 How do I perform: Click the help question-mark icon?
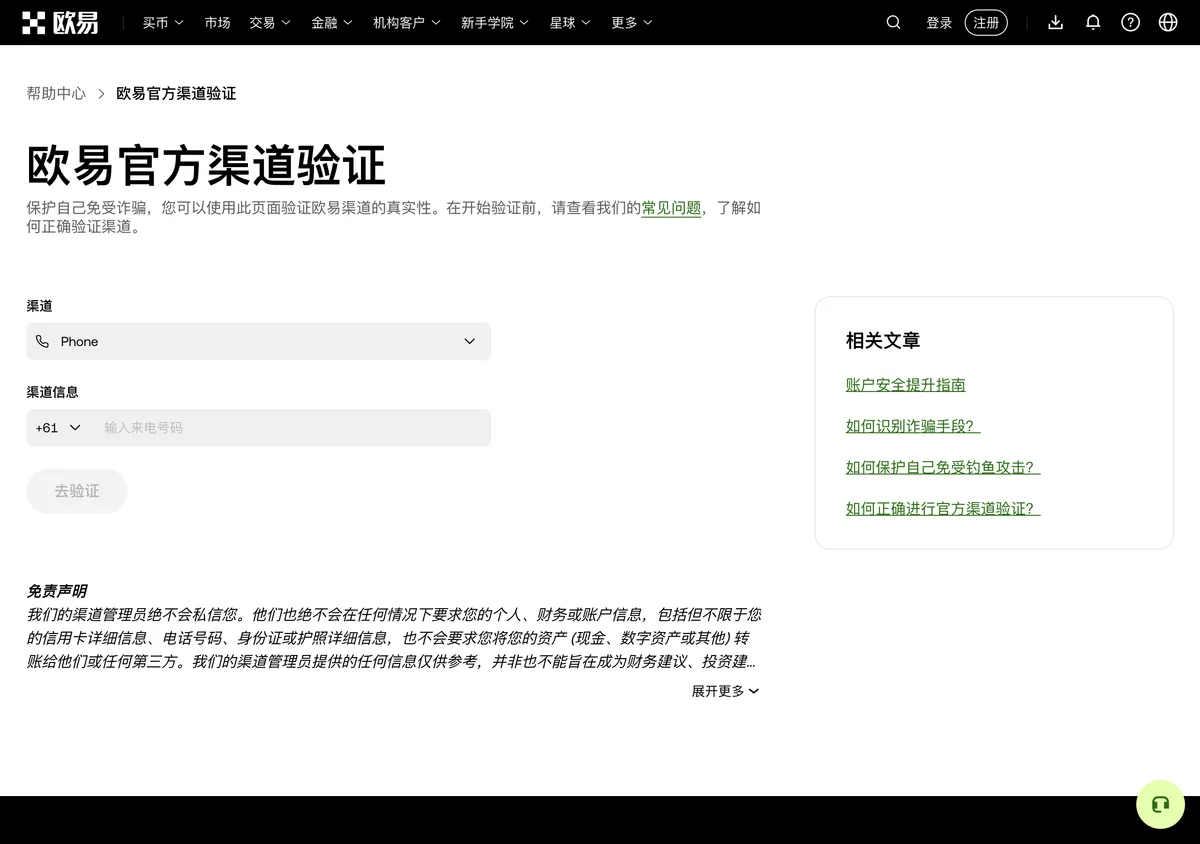tap(1130, 22)
